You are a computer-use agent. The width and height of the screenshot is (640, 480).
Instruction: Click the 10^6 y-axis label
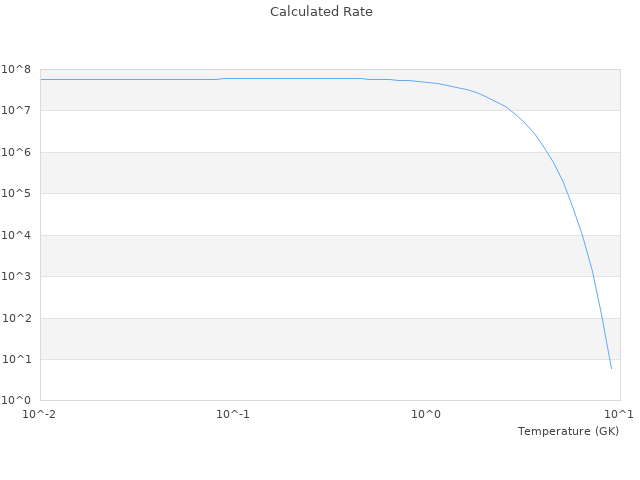click(17, 152)
